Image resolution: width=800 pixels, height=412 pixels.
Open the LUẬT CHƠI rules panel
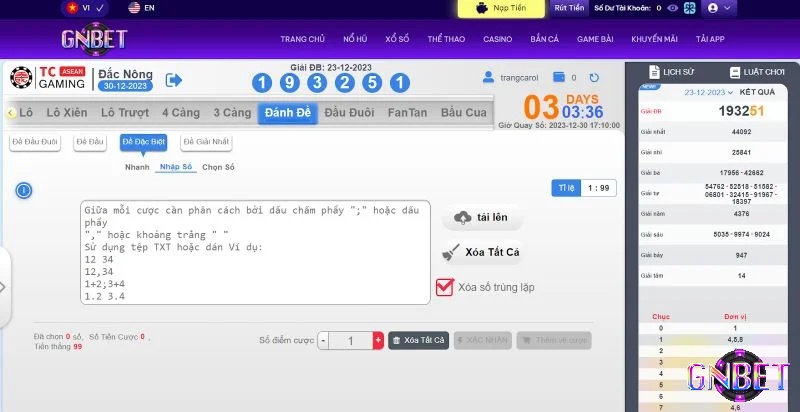[757, 72]
